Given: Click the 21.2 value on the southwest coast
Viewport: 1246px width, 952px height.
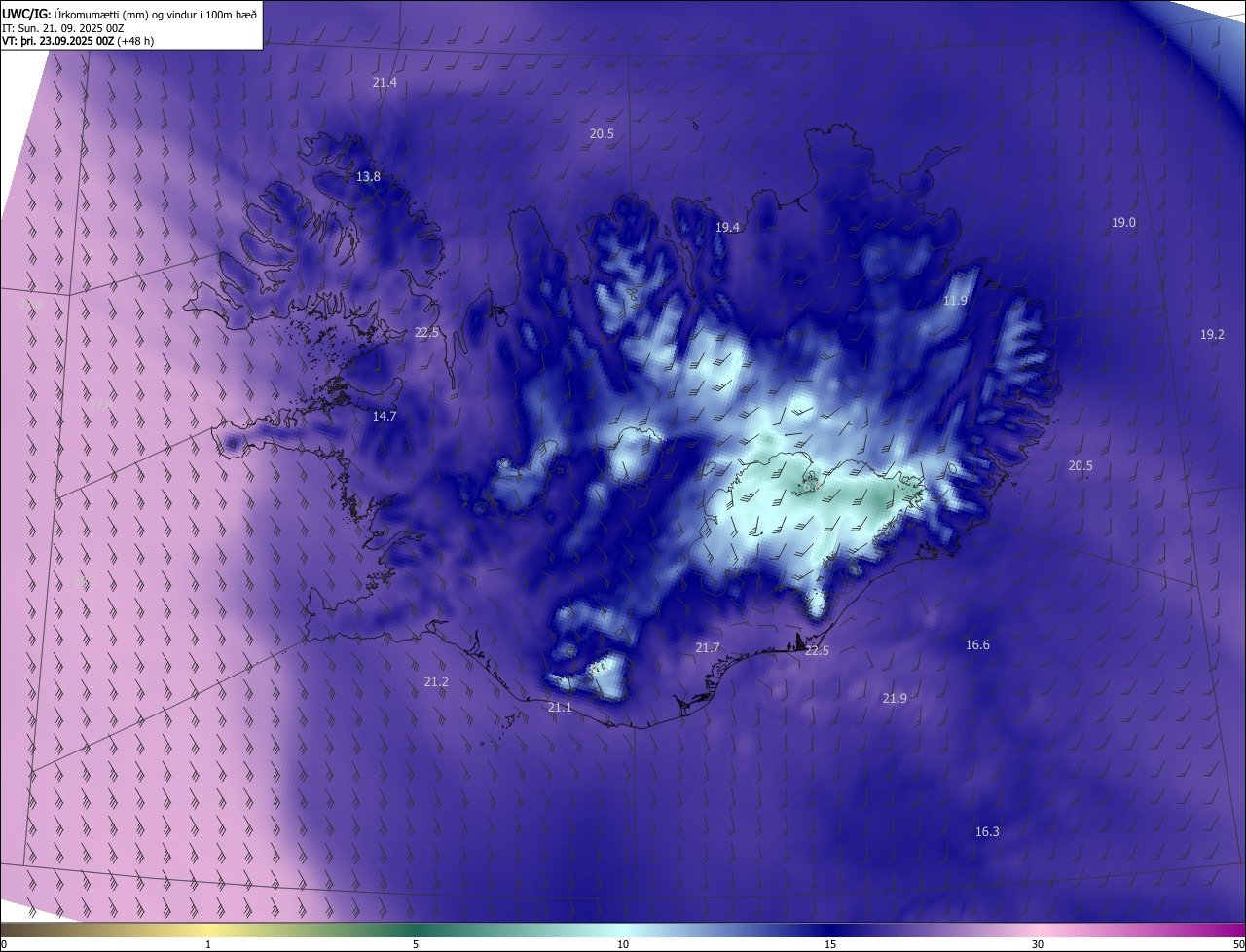Looking at the screenshot, I should pos(436,682).
